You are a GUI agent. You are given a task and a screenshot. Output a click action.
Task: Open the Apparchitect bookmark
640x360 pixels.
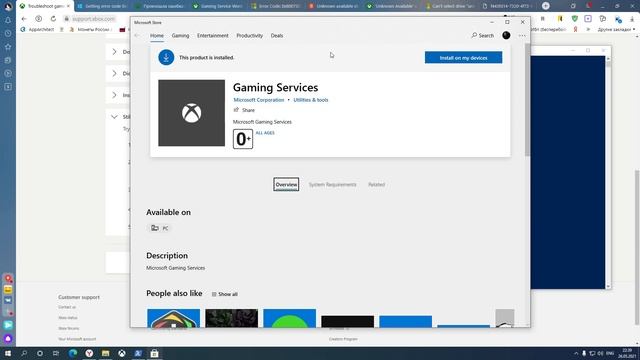pyautogui.click(x=37, y=29)
